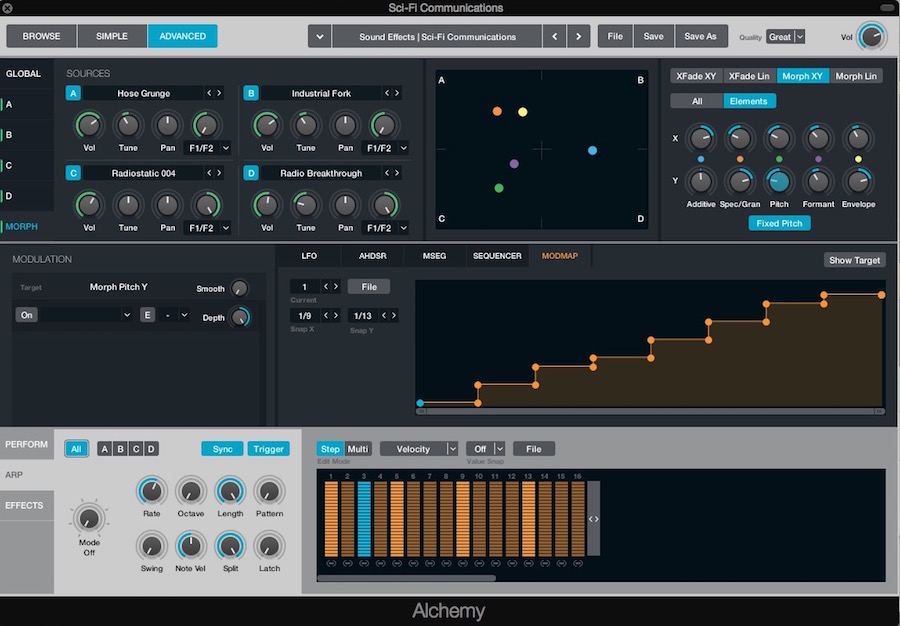The image size is (900, 626).
Task: Increase the Snap Y value
Action: coord(394,315)
